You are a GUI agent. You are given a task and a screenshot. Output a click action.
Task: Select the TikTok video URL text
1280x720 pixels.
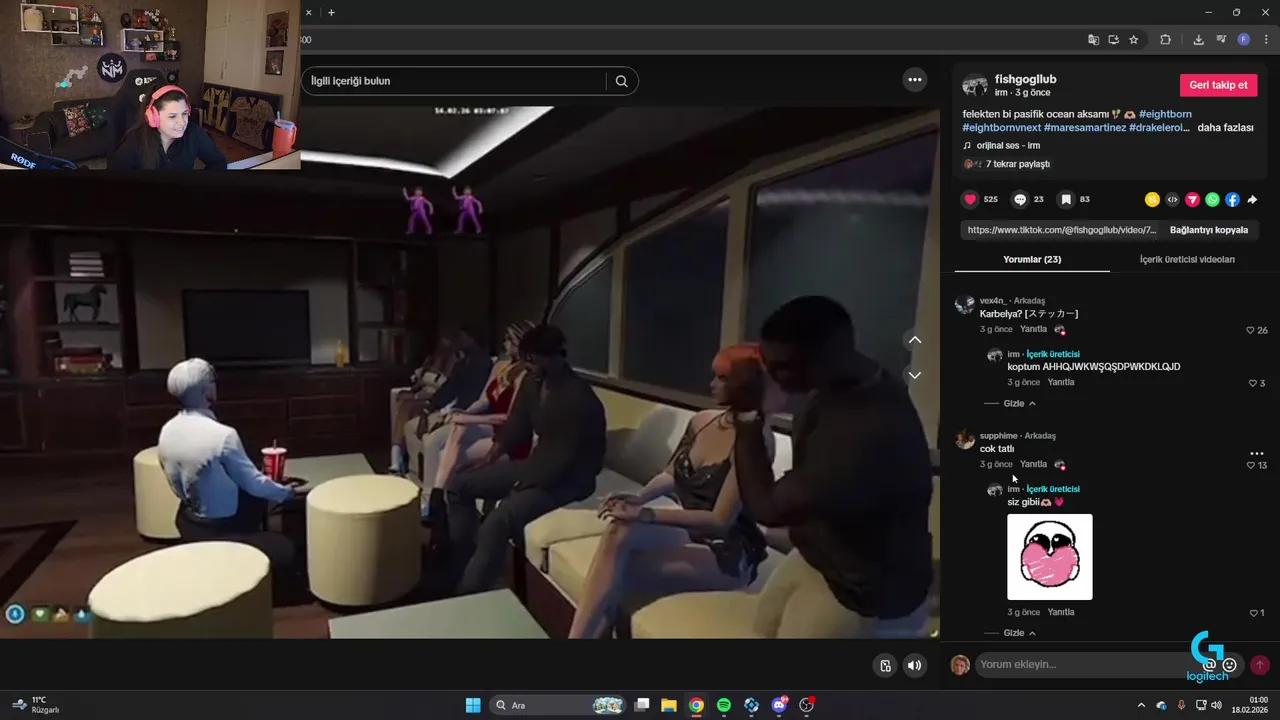point(1062,230)
